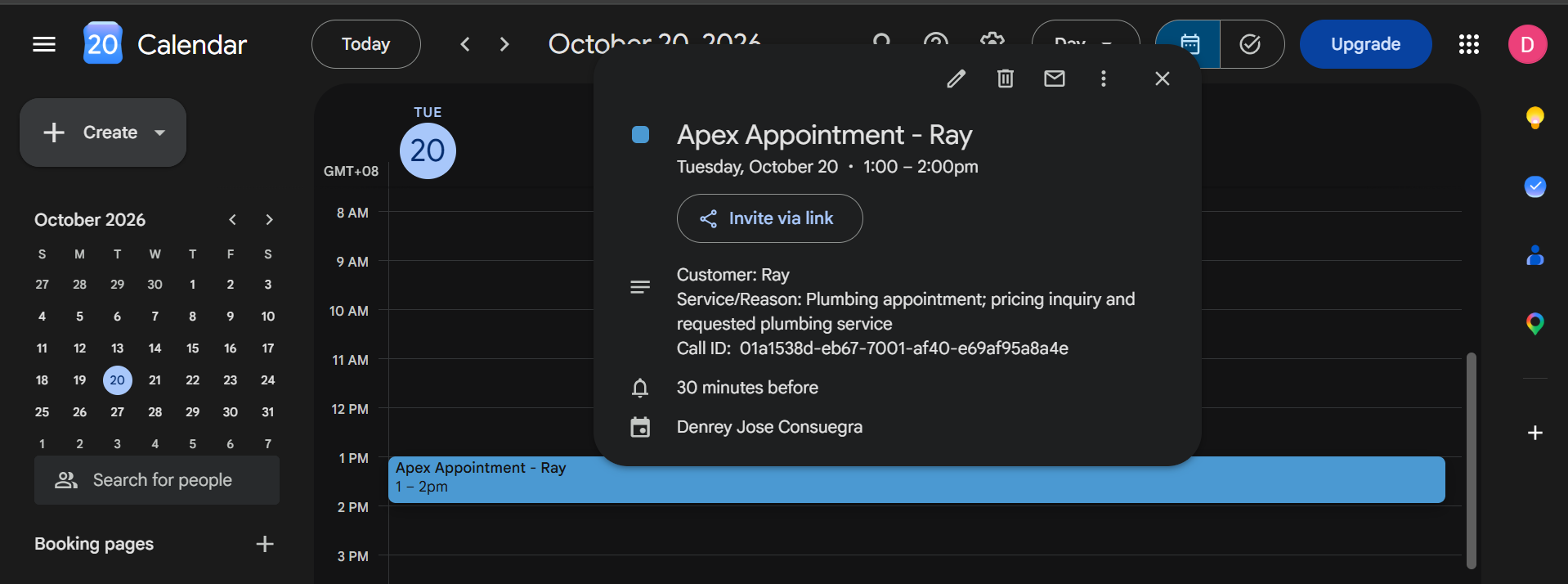
Task: Select November 4 in mini calendar
Action: 155,444
